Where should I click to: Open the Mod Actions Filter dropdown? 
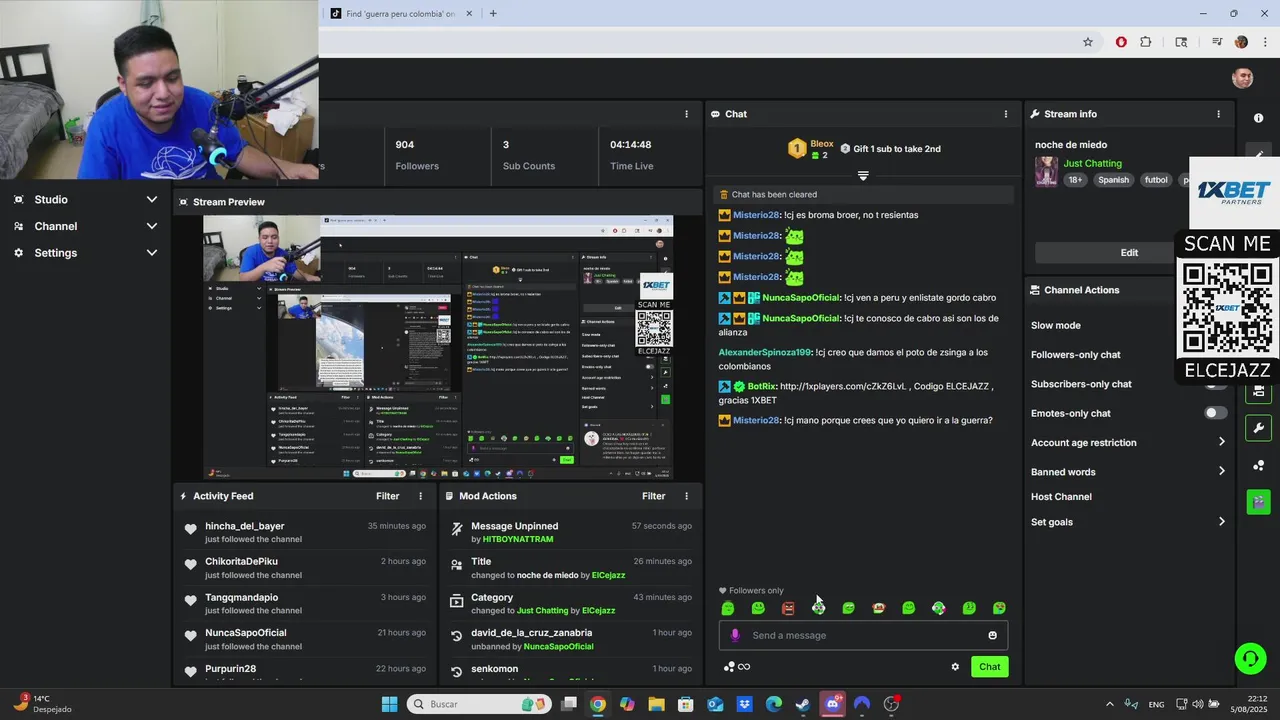653,496
